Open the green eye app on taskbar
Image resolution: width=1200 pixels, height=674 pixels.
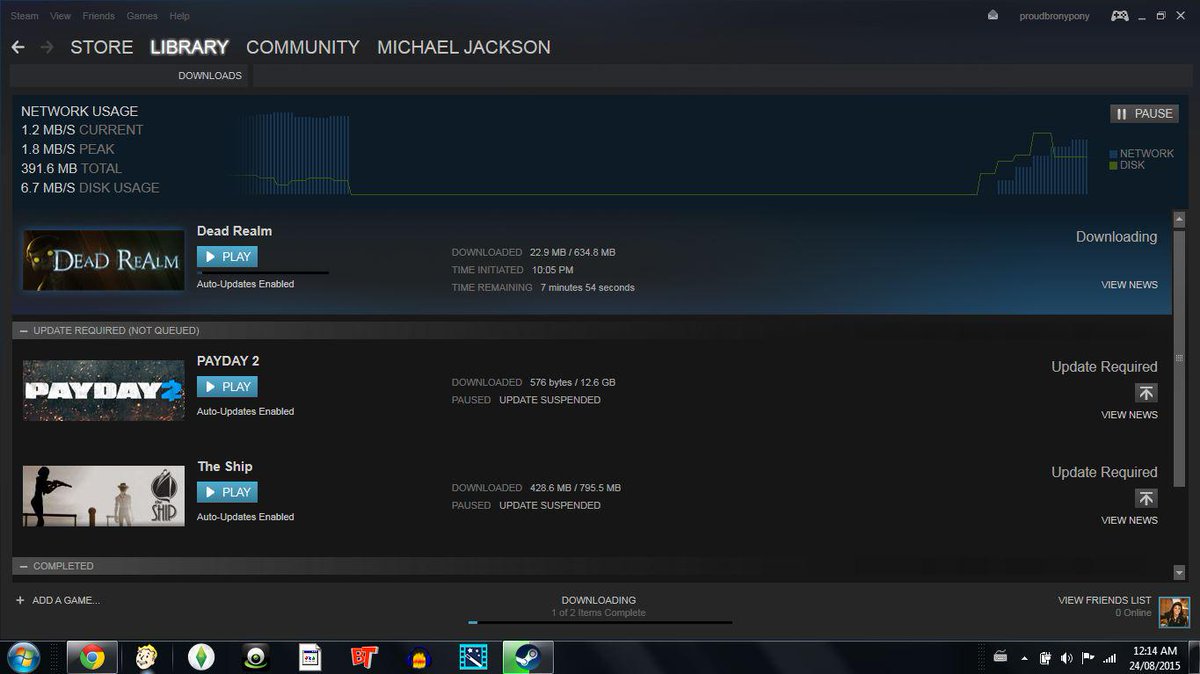[x=256, y=657]
